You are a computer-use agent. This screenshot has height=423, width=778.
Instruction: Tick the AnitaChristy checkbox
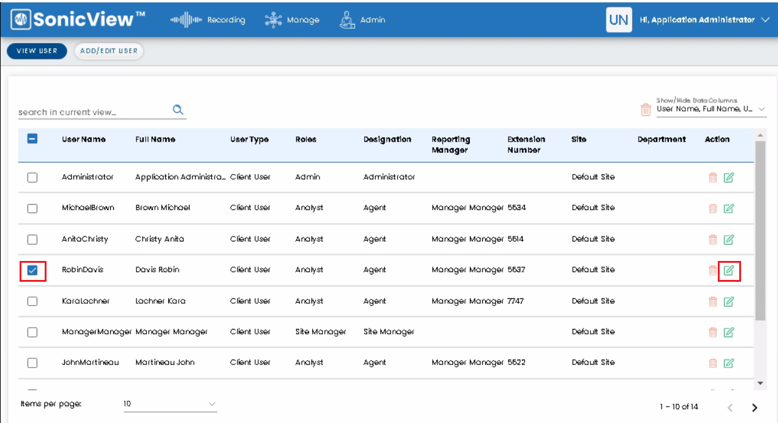32,240
